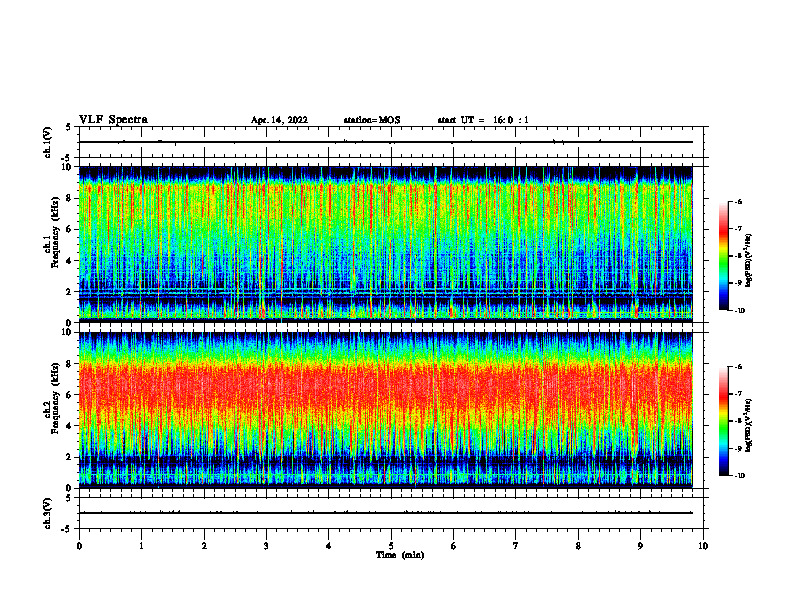Click time axis tick label "6"

(x=454, y=546)
